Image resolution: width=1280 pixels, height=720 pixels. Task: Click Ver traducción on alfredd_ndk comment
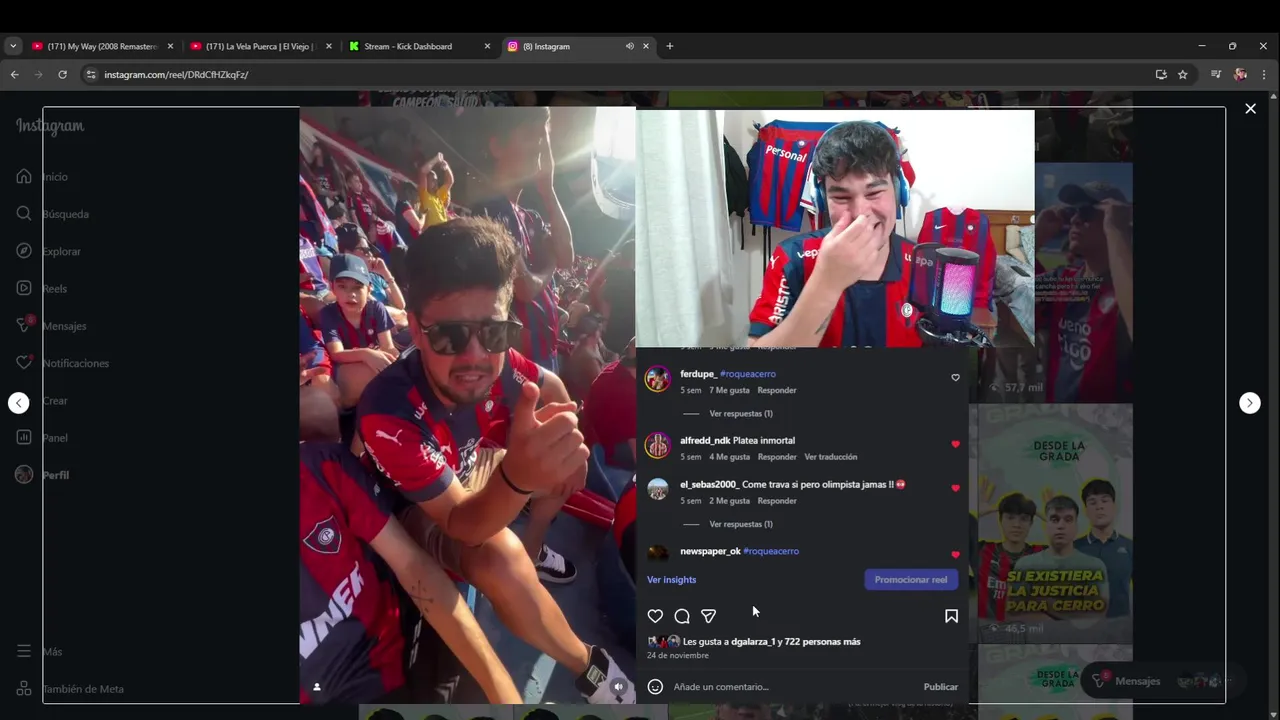coord(831,457)
